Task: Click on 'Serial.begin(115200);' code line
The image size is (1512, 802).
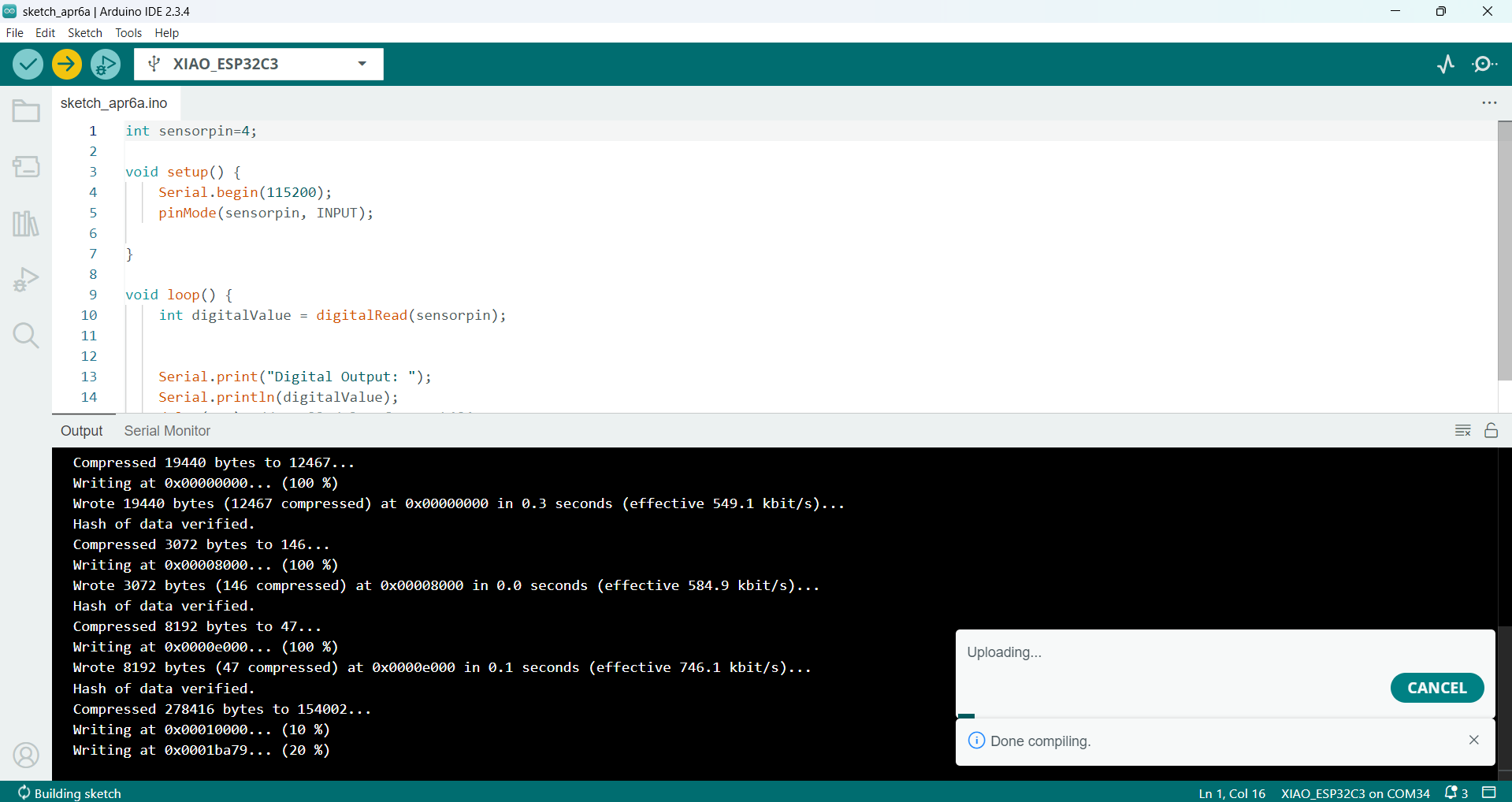Action: click(245, 192)
